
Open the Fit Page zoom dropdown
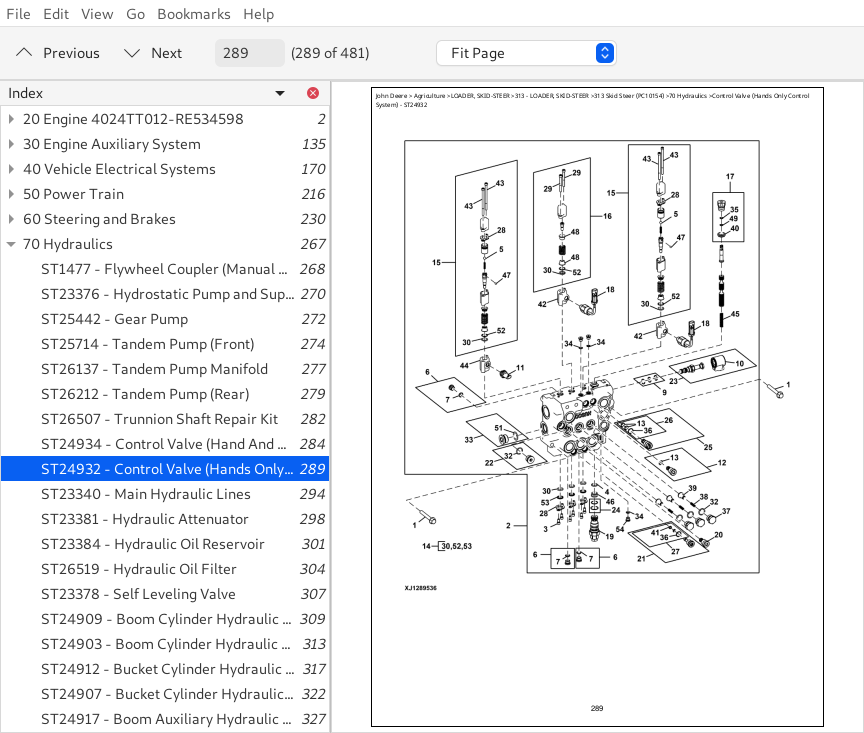click(x=526, y=53)
